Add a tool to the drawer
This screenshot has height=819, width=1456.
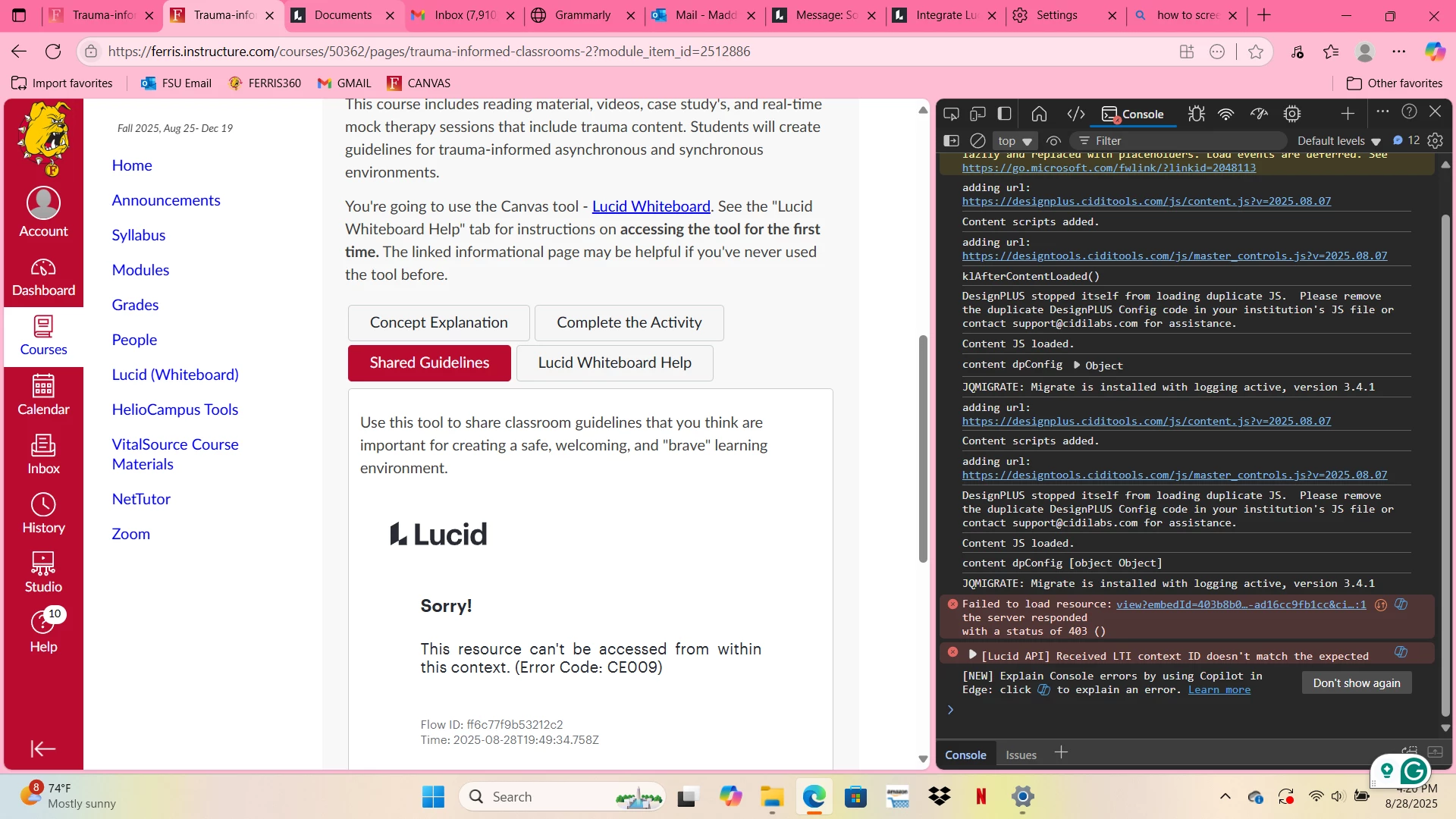[x=1061, y=752]
